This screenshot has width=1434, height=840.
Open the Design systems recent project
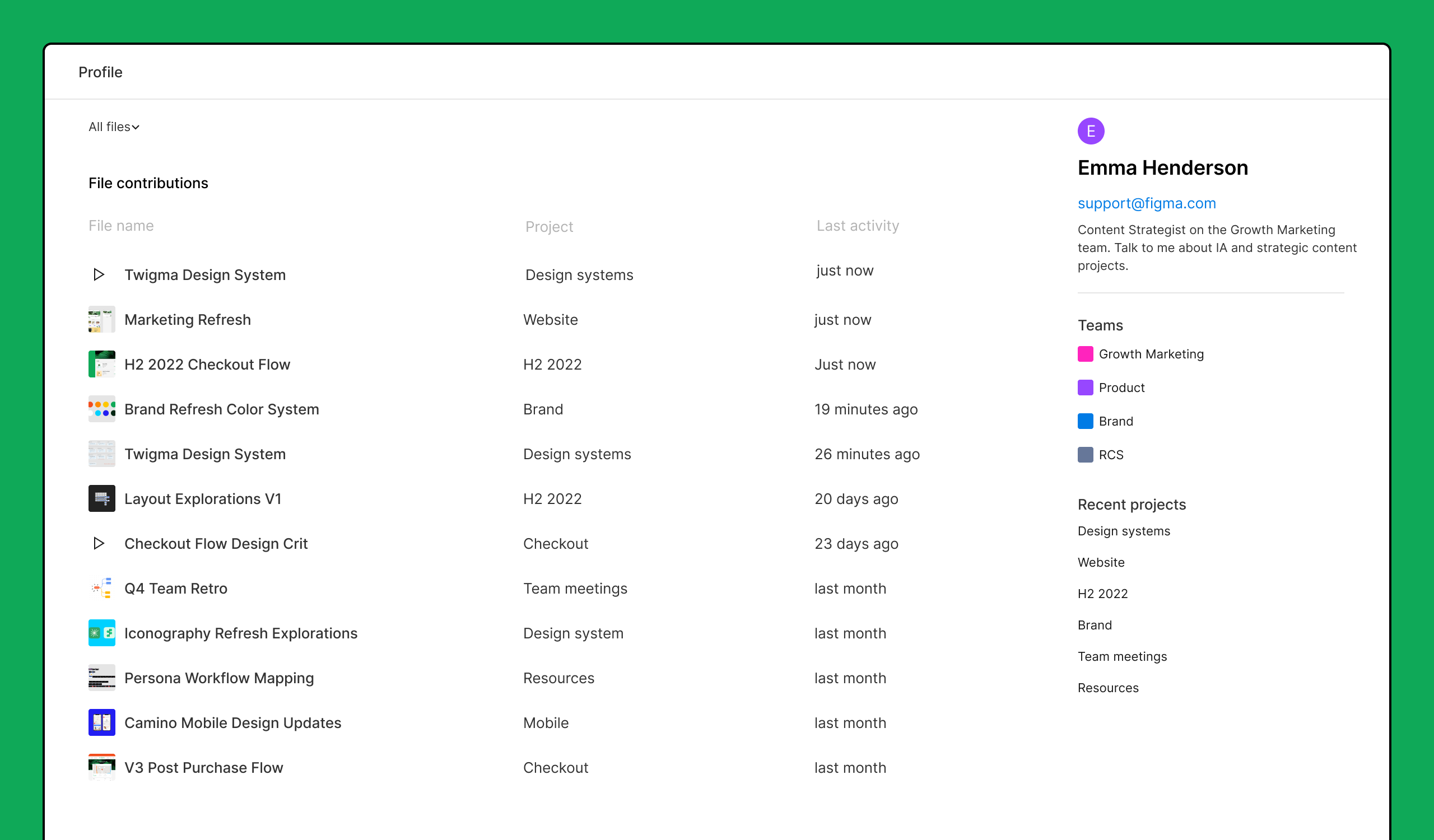pyautogui.click(x=1124, y=531)
